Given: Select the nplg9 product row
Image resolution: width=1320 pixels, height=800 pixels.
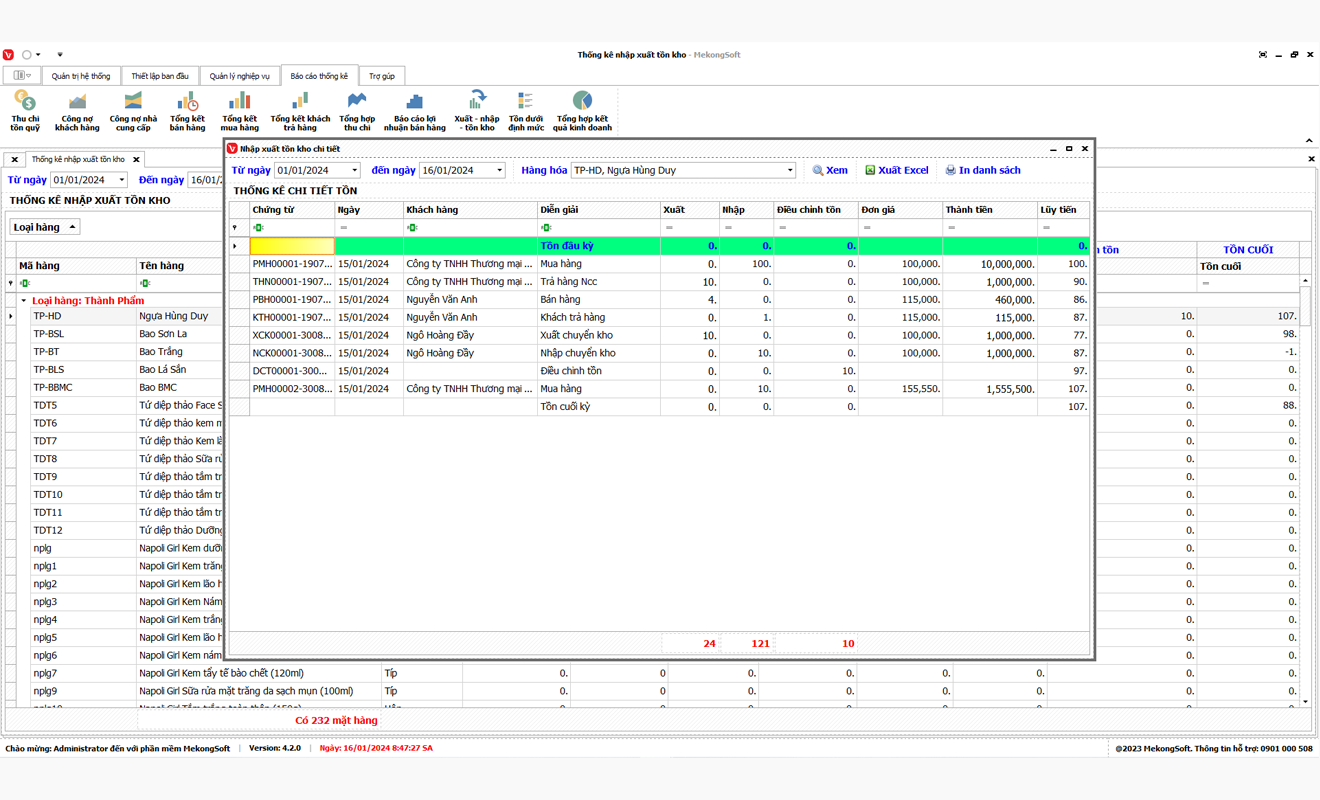Looking at the screenshot, I should (x=650, y=691).
